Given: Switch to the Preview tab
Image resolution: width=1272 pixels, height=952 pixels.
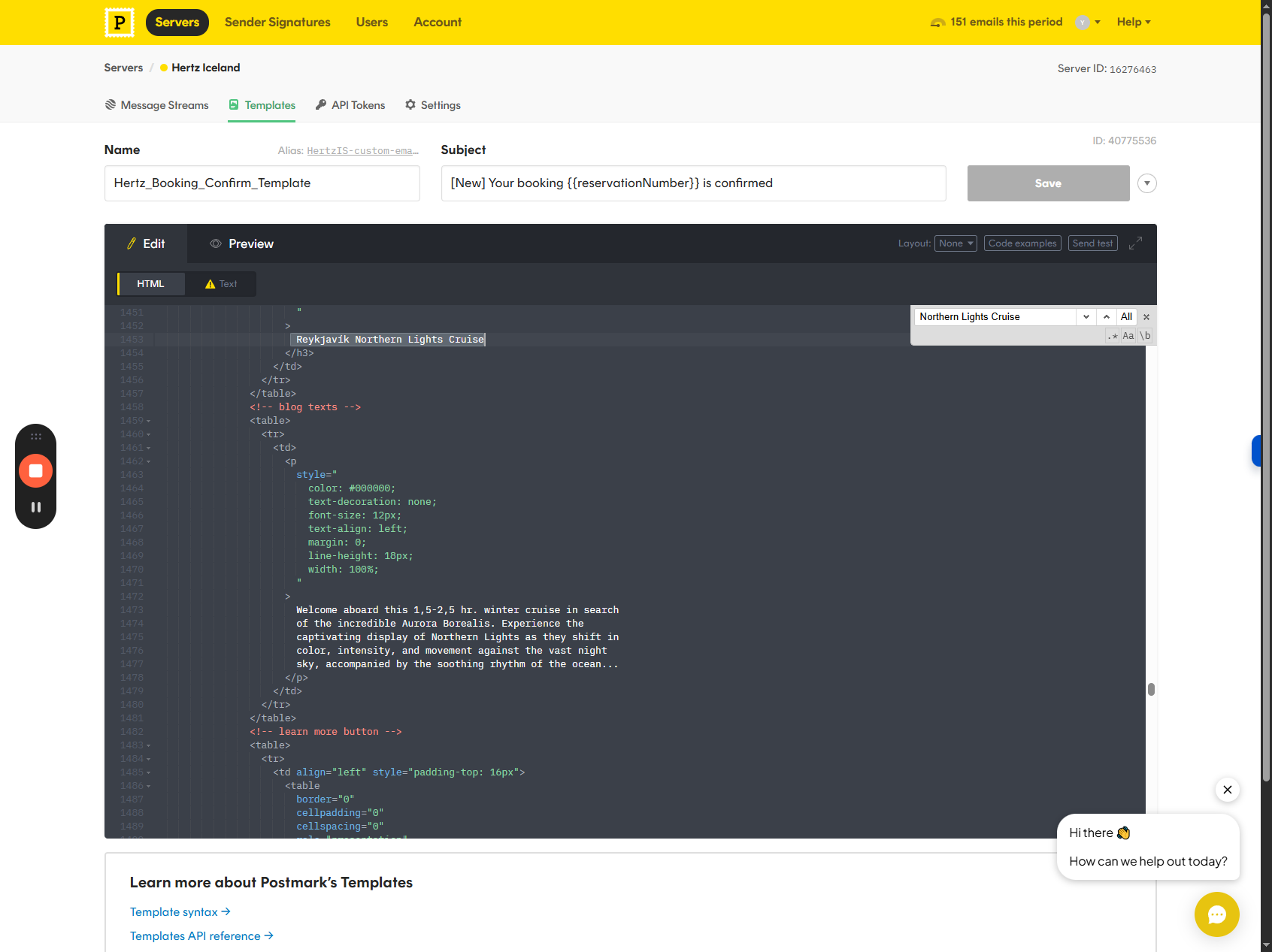Looking at the screenshot, I should tap(242, 243).
